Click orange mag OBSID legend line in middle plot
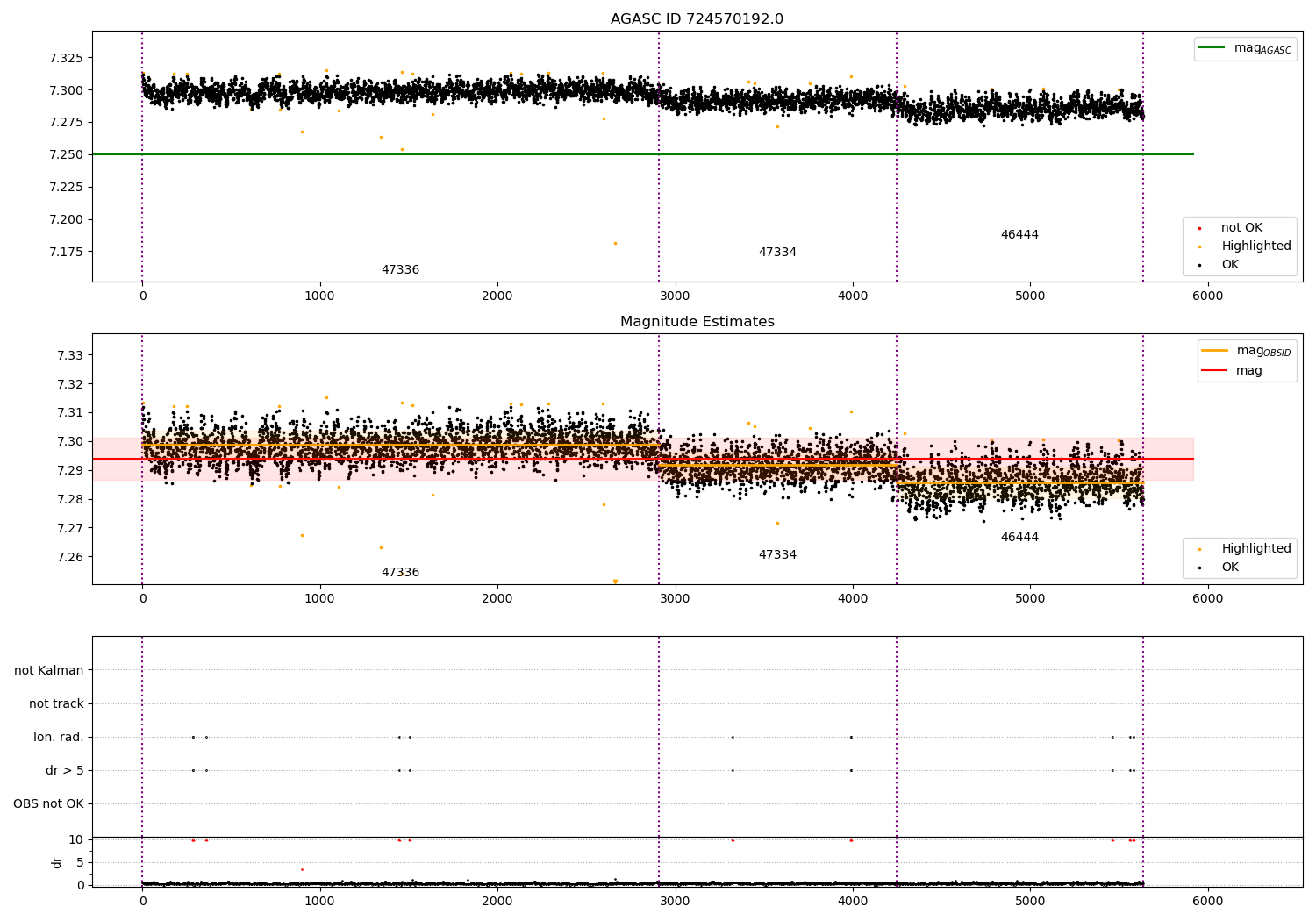The width and height of the screenshot is (1316, 921). point(1214,351)
